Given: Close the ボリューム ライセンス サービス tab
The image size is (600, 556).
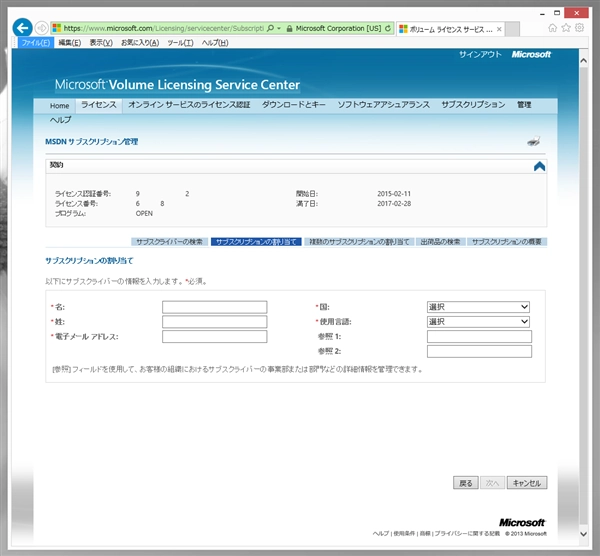Looking at the screenshot, I should tap(499, 29).
